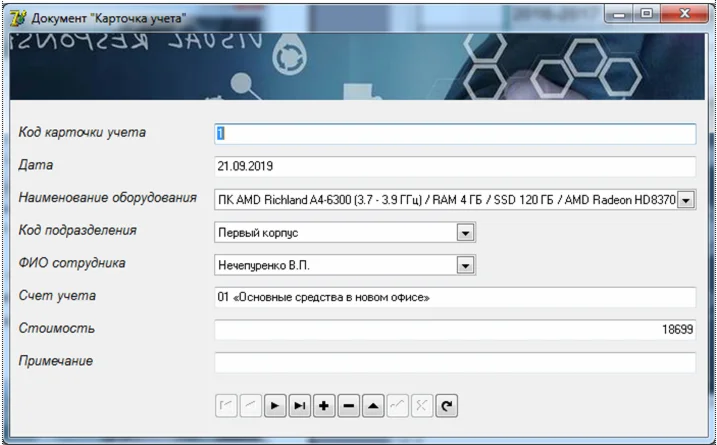
Task: Open the Наименование оборудования dropdown arrow
Action: click(x=686, y=200)
